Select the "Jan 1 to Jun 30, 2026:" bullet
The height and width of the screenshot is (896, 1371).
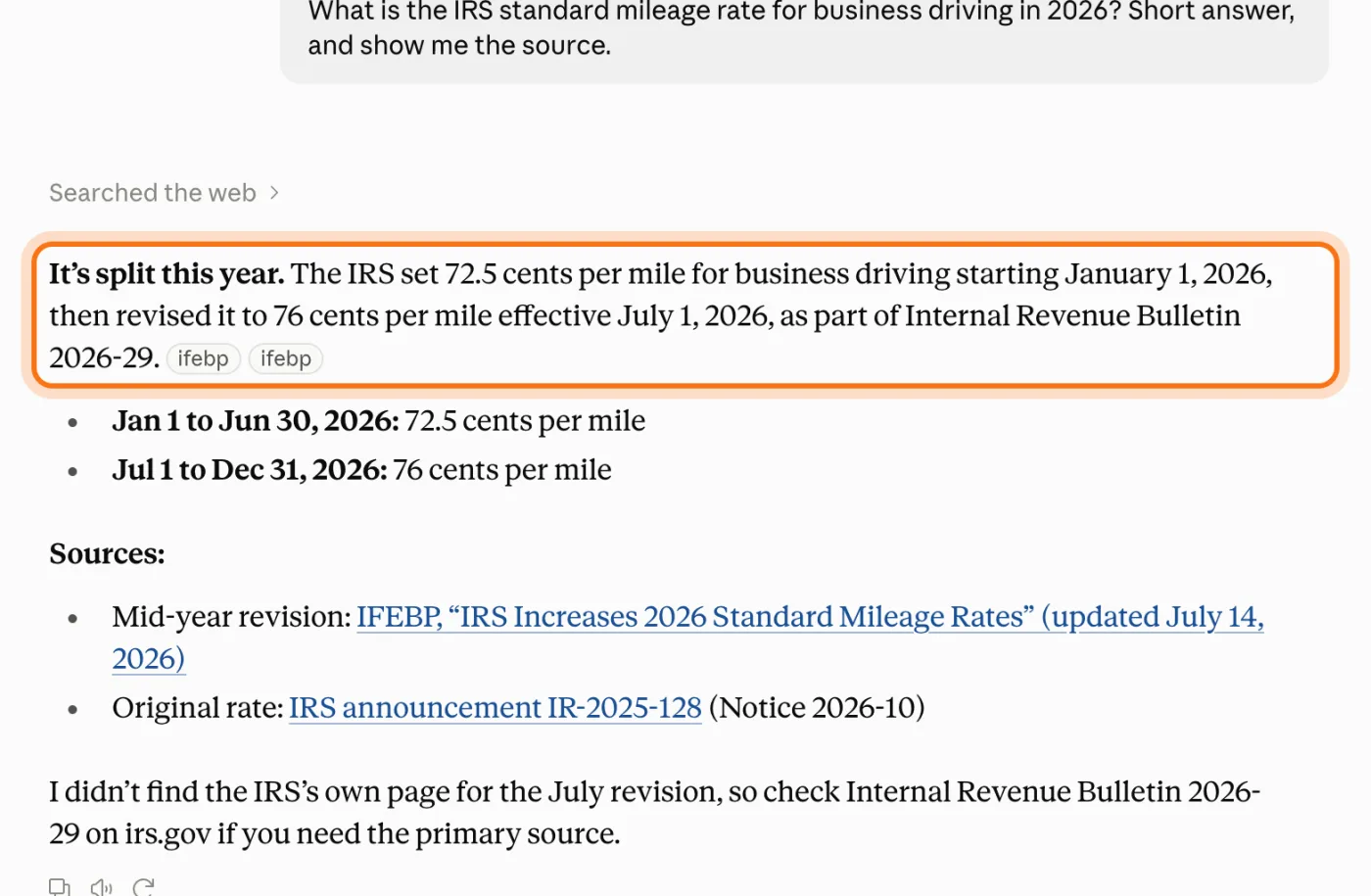click(x=256, y=420)
